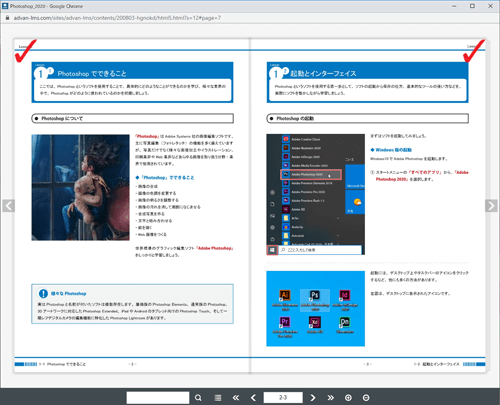Click the heading 'Photoshop でできること'

point(92,74)
